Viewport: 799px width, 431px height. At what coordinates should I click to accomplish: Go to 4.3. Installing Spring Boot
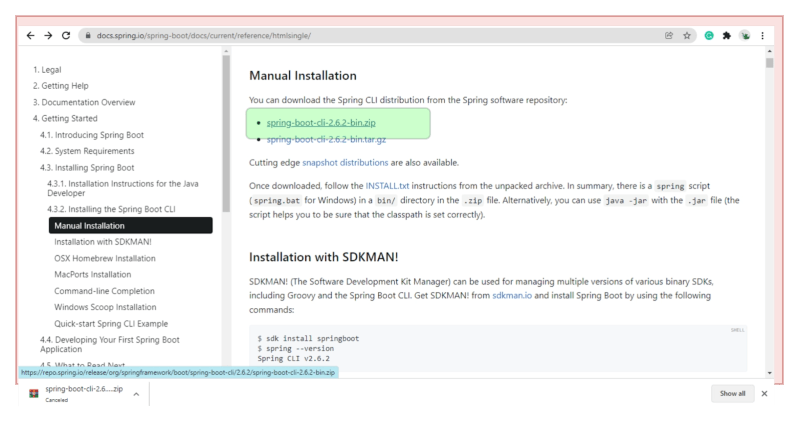[87, 168]
